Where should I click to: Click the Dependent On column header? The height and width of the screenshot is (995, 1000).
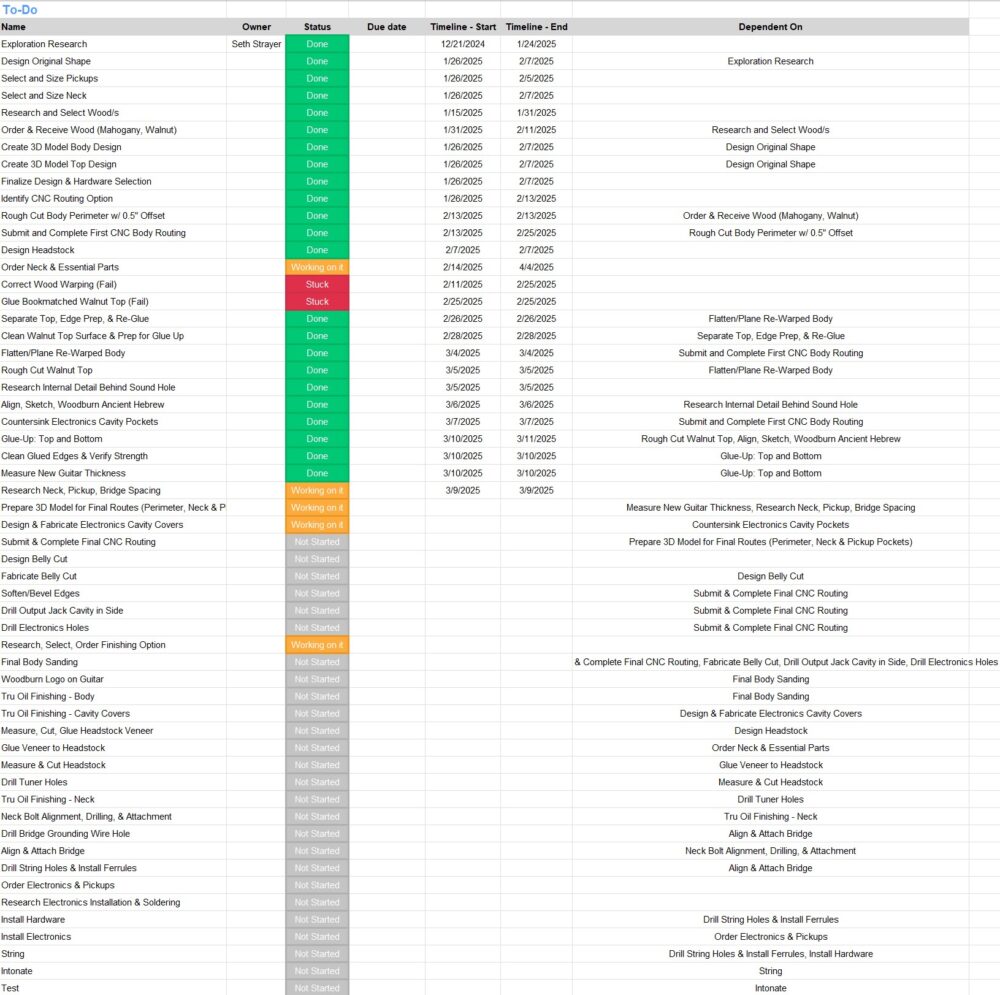770,27
